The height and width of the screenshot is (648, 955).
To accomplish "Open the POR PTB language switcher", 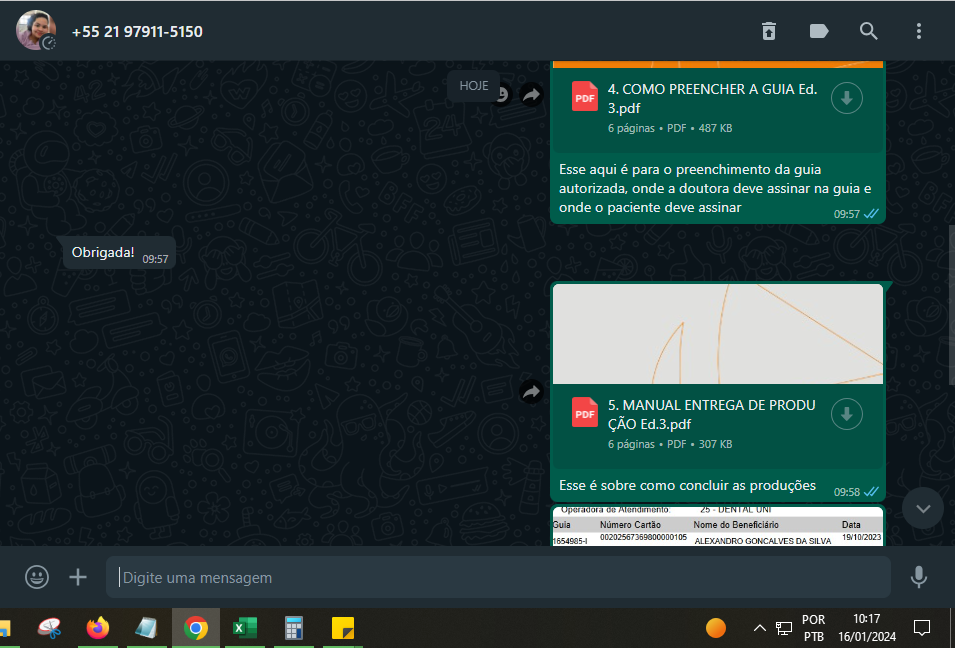I will pyautogui.click(x=813, y=628).
